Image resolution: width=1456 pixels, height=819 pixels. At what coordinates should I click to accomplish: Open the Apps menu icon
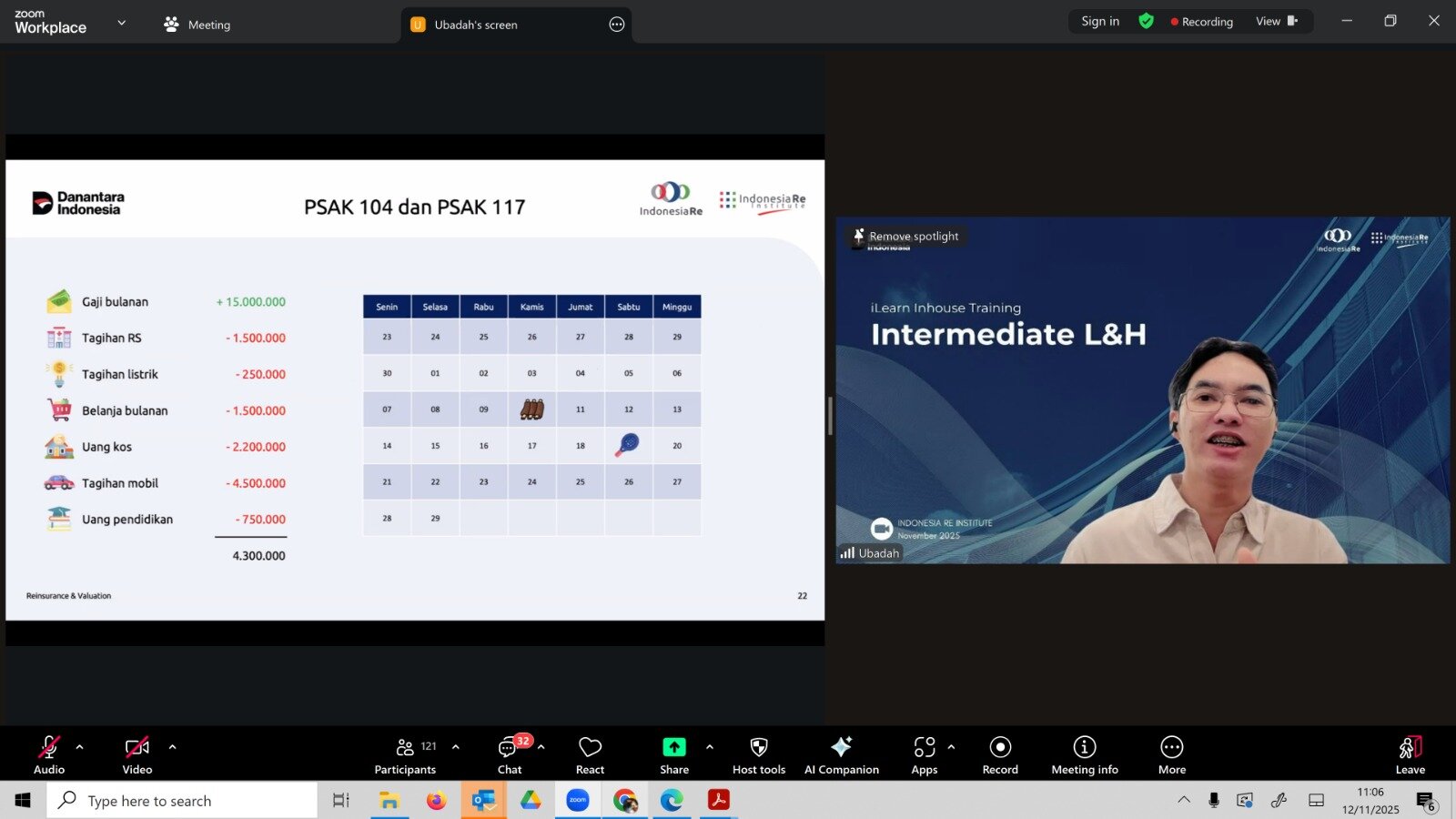click(x=924, y=747)
